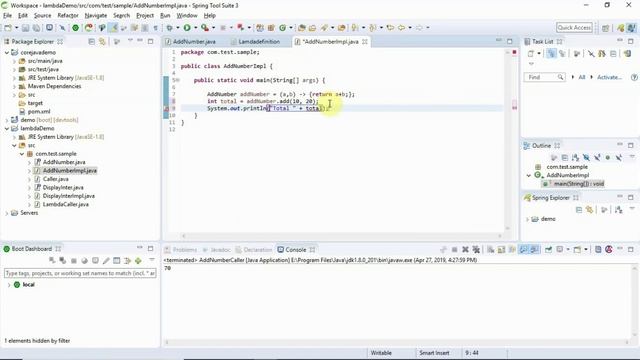Click Activate... link in Task List
Image resolution: width=640 pixels, height=360 pixels.
(x=609, y=77)
